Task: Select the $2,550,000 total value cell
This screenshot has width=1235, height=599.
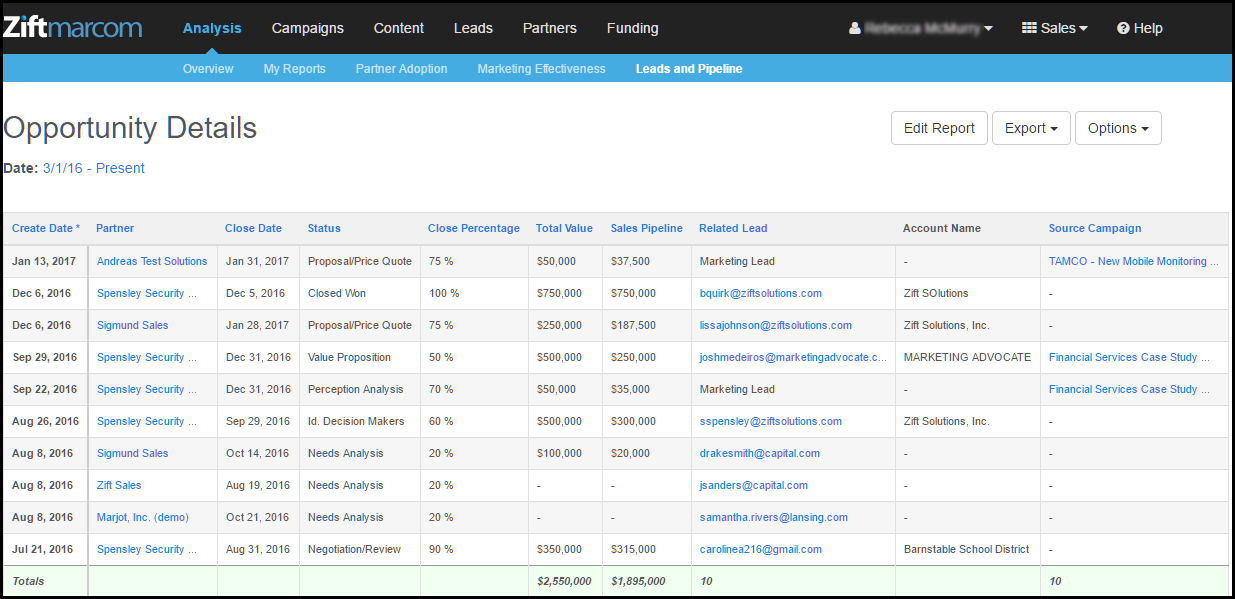Action: tap(565, 581)
